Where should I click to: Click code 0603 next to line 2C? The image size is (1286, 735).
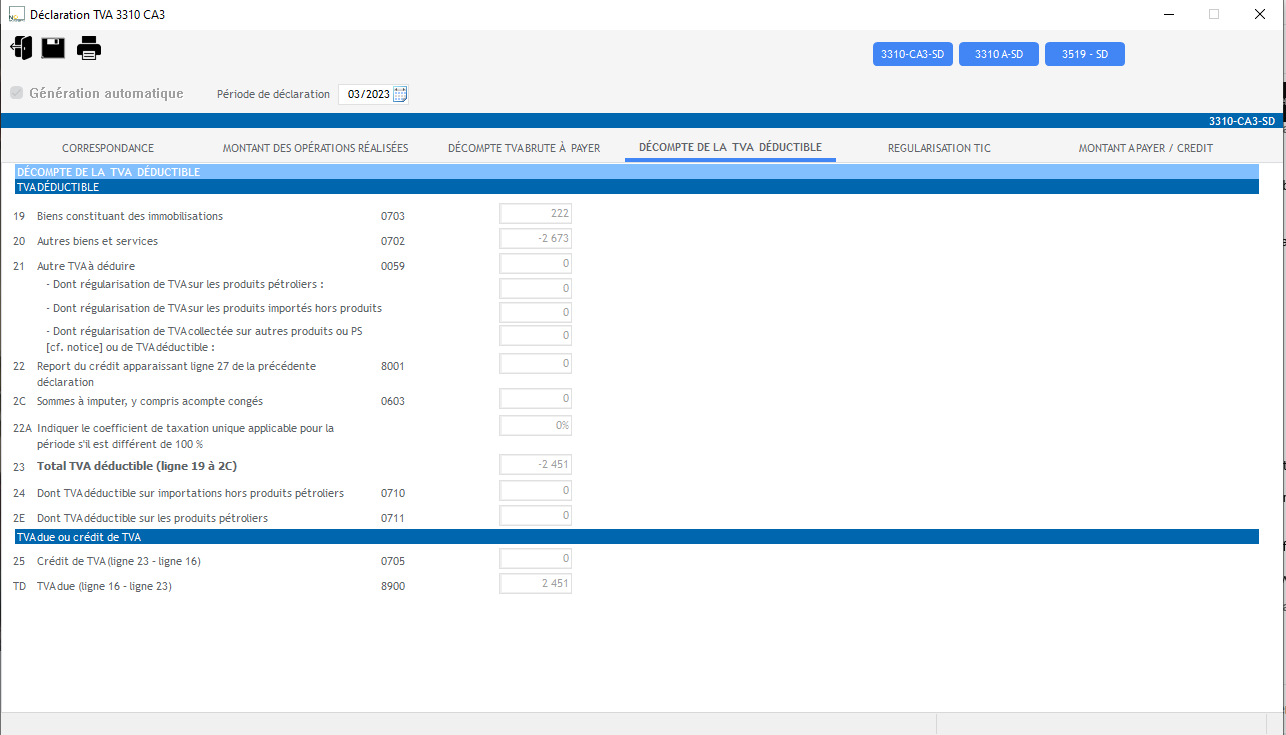tap(393, 401)
